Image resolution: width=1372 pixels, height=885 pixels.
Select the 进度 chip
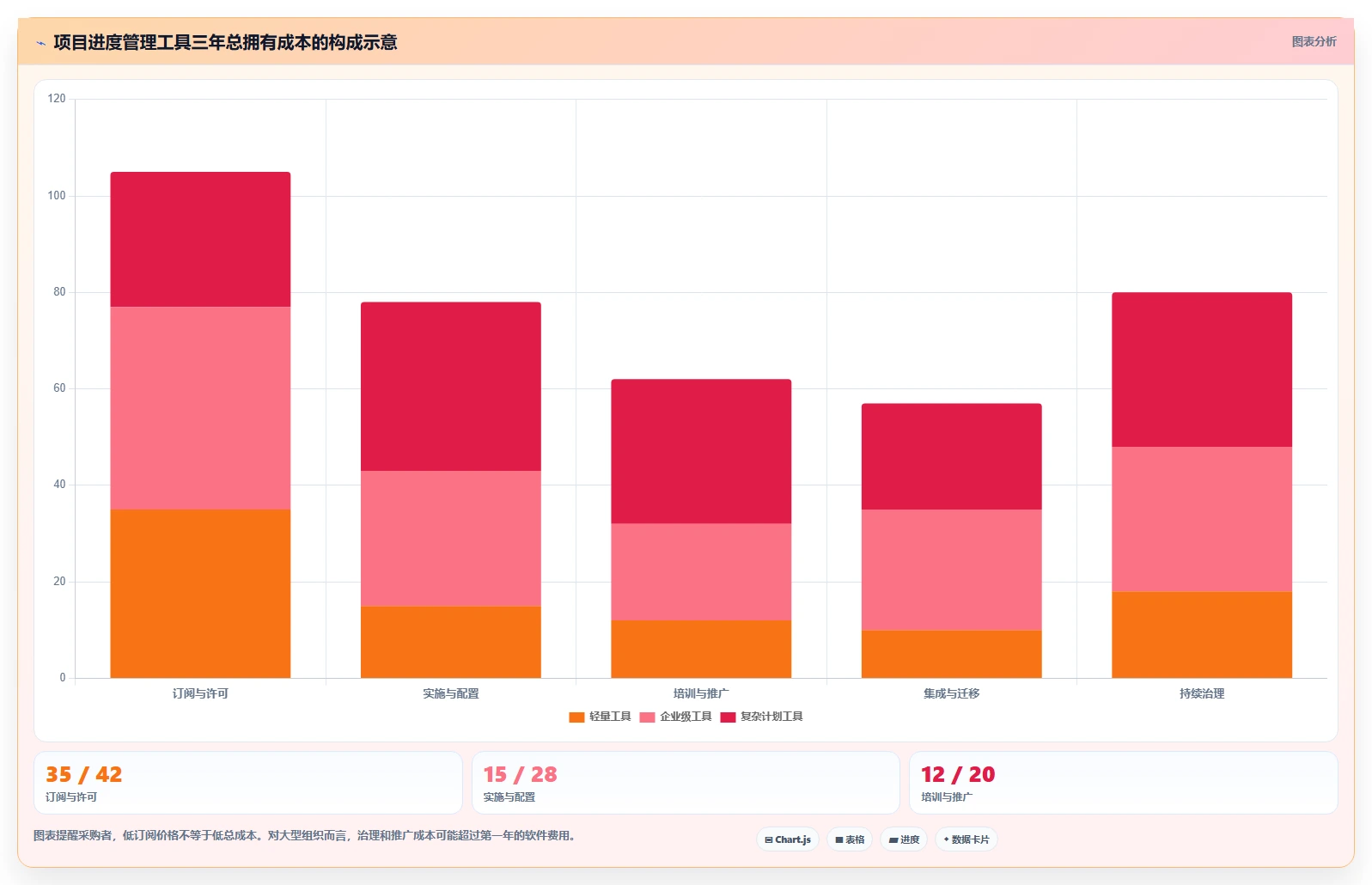click(904, 839)
